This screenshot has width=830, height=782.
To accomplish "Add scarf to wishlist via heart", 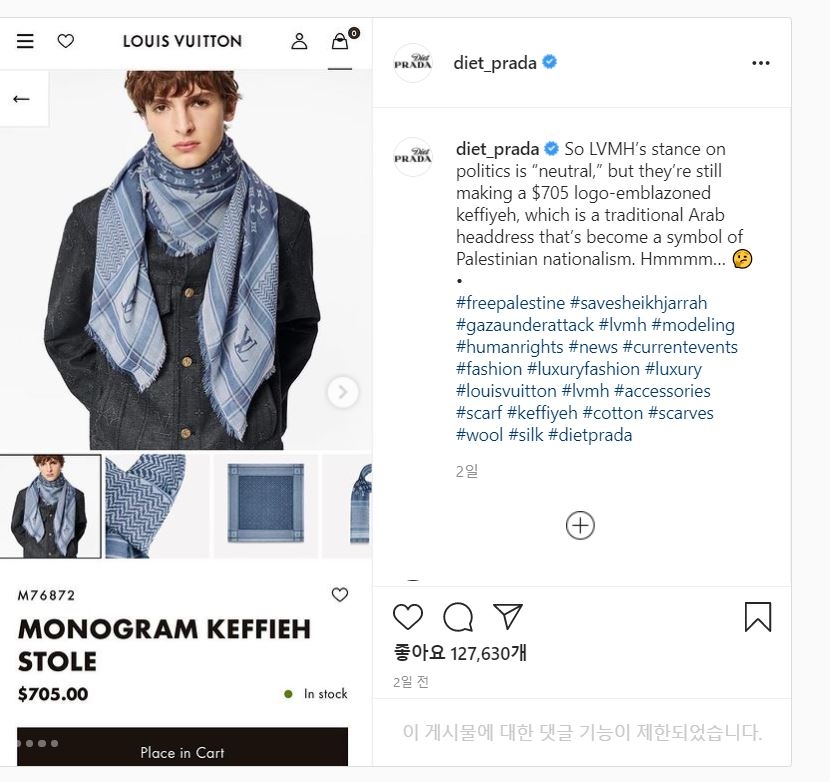I will point(340,595).
